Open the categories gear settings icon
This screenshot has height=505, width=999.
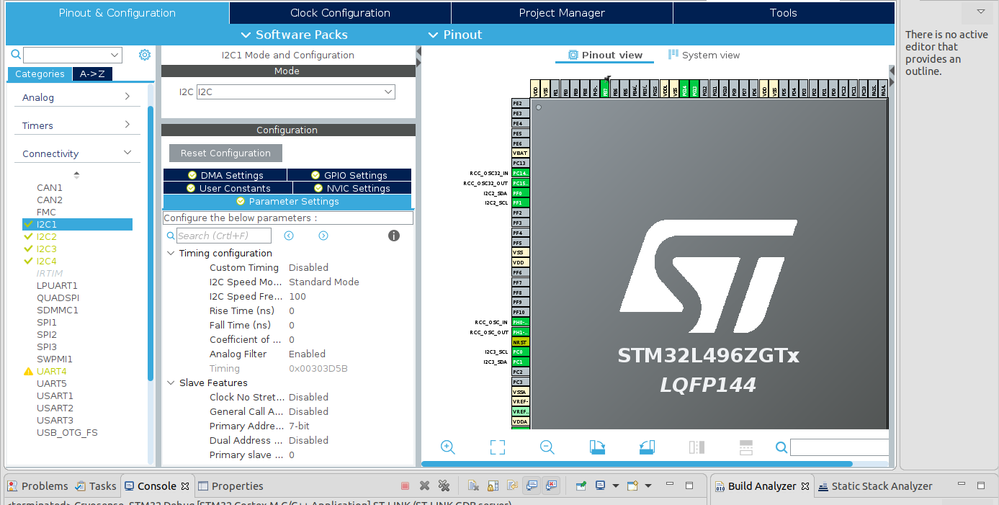tap(145, 55)
